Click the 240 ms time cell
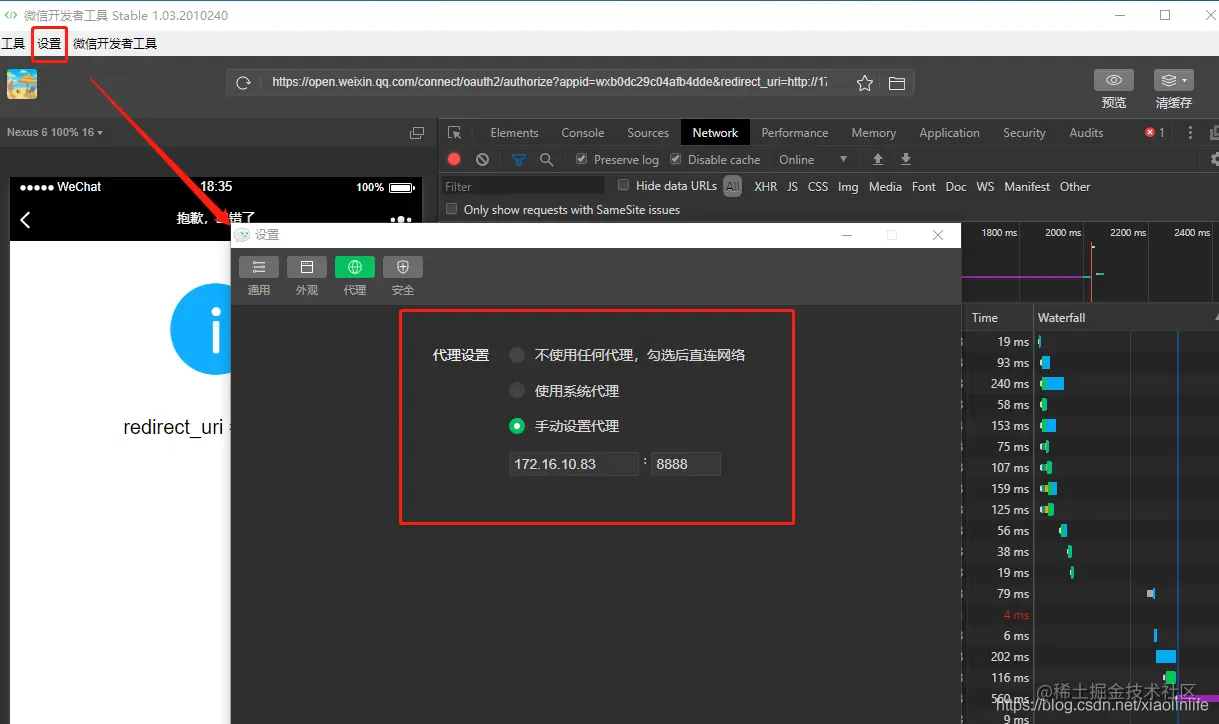Screen dimensions: 1219x724 point(1009,384)
